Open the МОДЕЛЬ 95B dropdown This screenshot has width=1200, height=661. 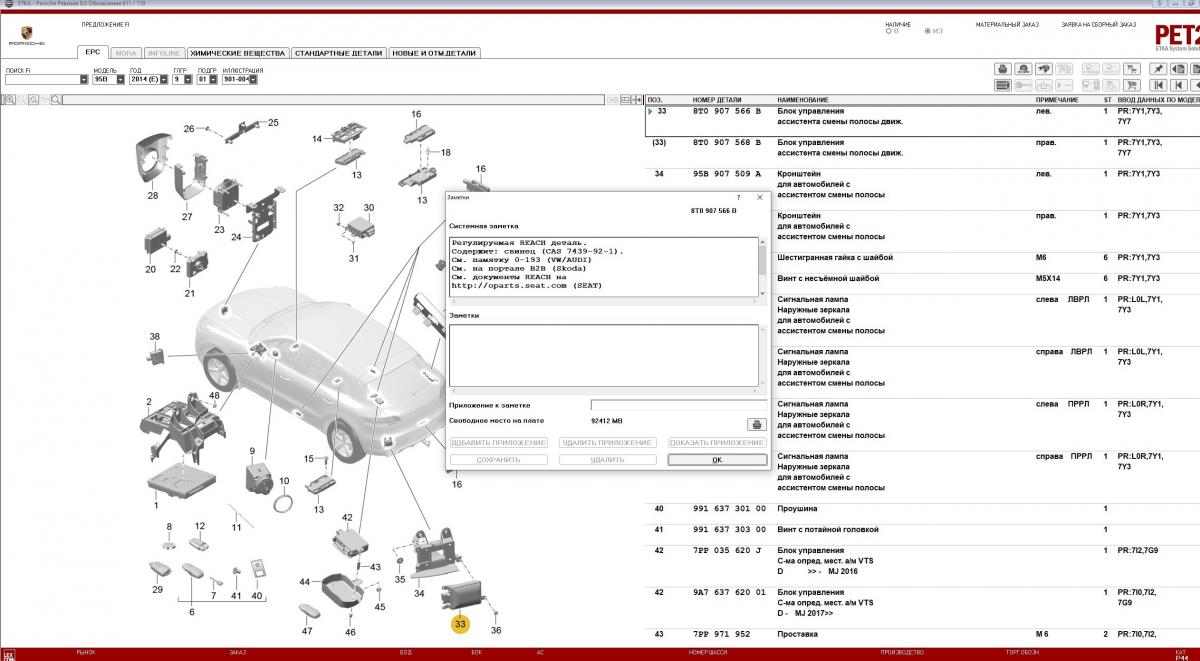pos(121,79)
